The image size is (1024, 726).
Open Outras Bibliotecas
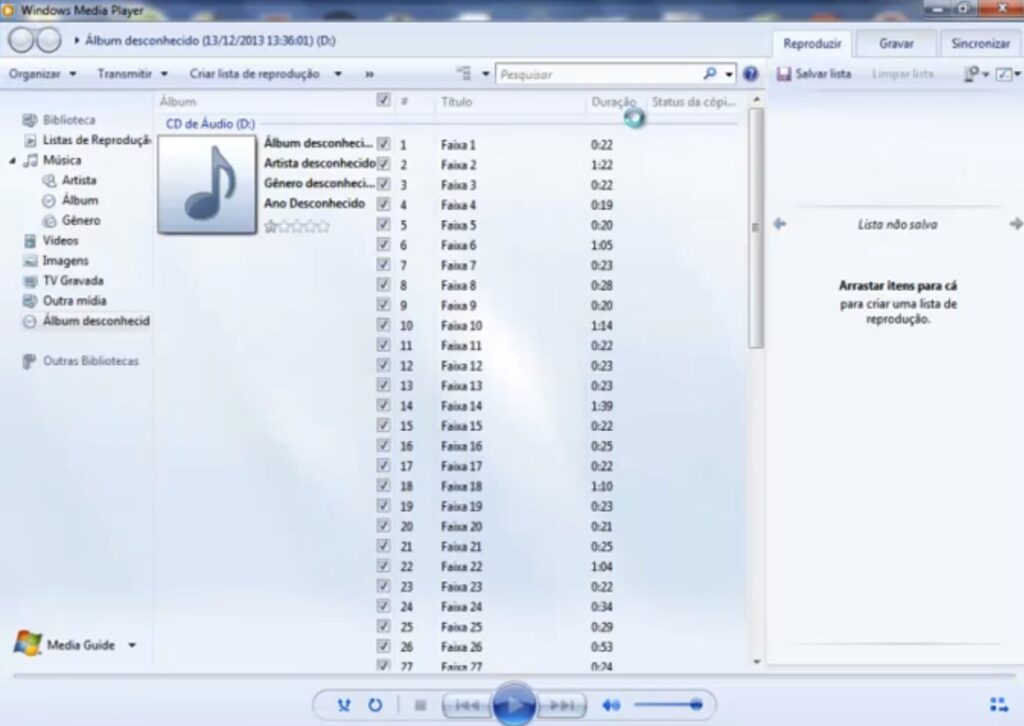coord(90,361)
